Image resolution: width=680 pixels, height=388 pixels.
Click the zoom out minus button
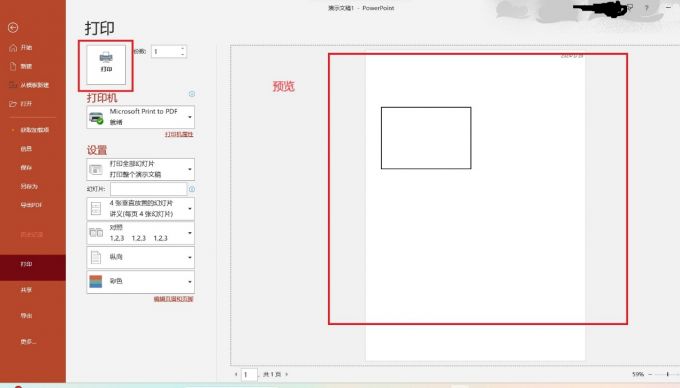click(x=650, y=374)
